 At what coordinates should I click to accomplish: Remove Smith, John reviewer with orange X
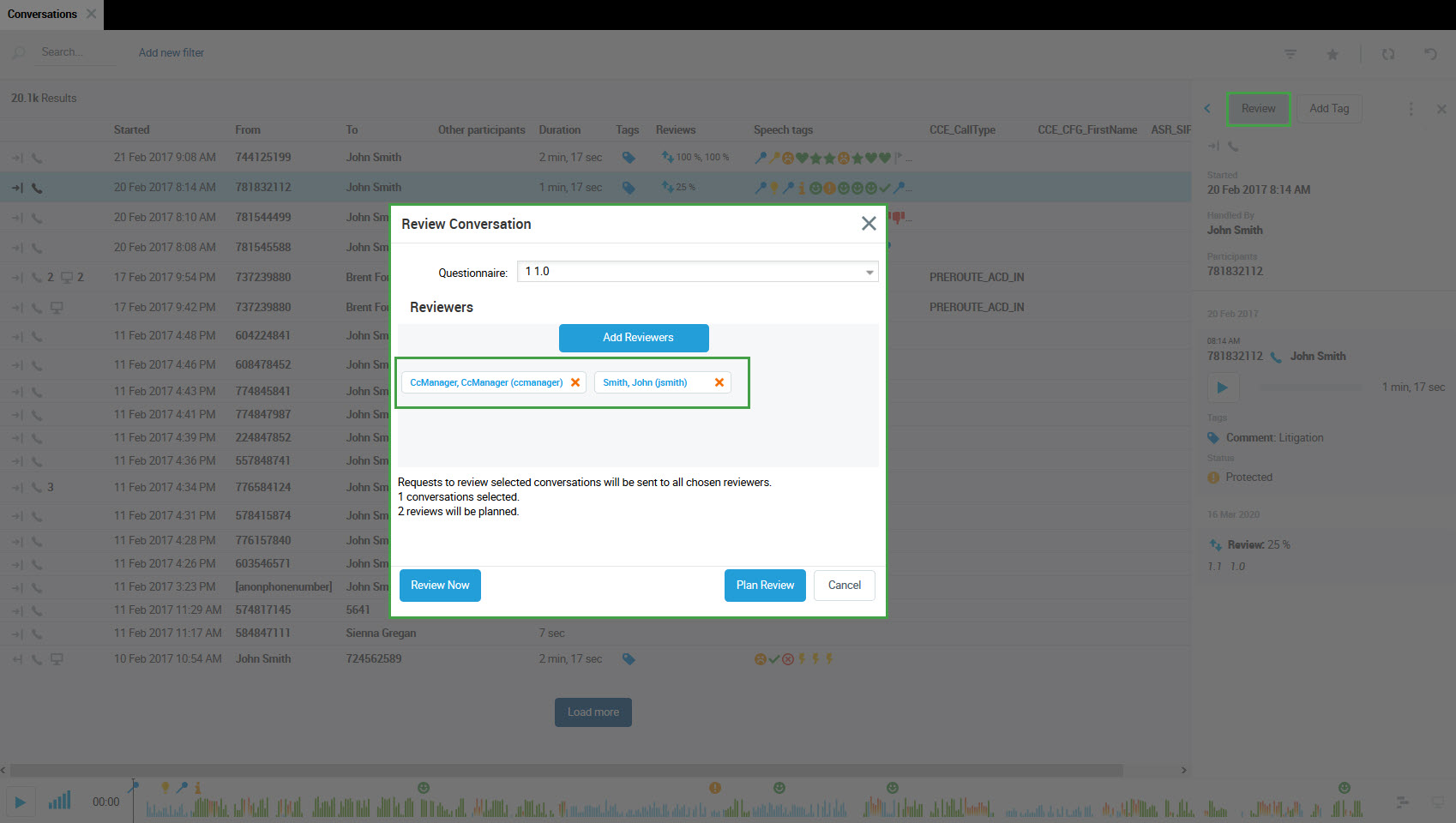(x=719, y=382)
